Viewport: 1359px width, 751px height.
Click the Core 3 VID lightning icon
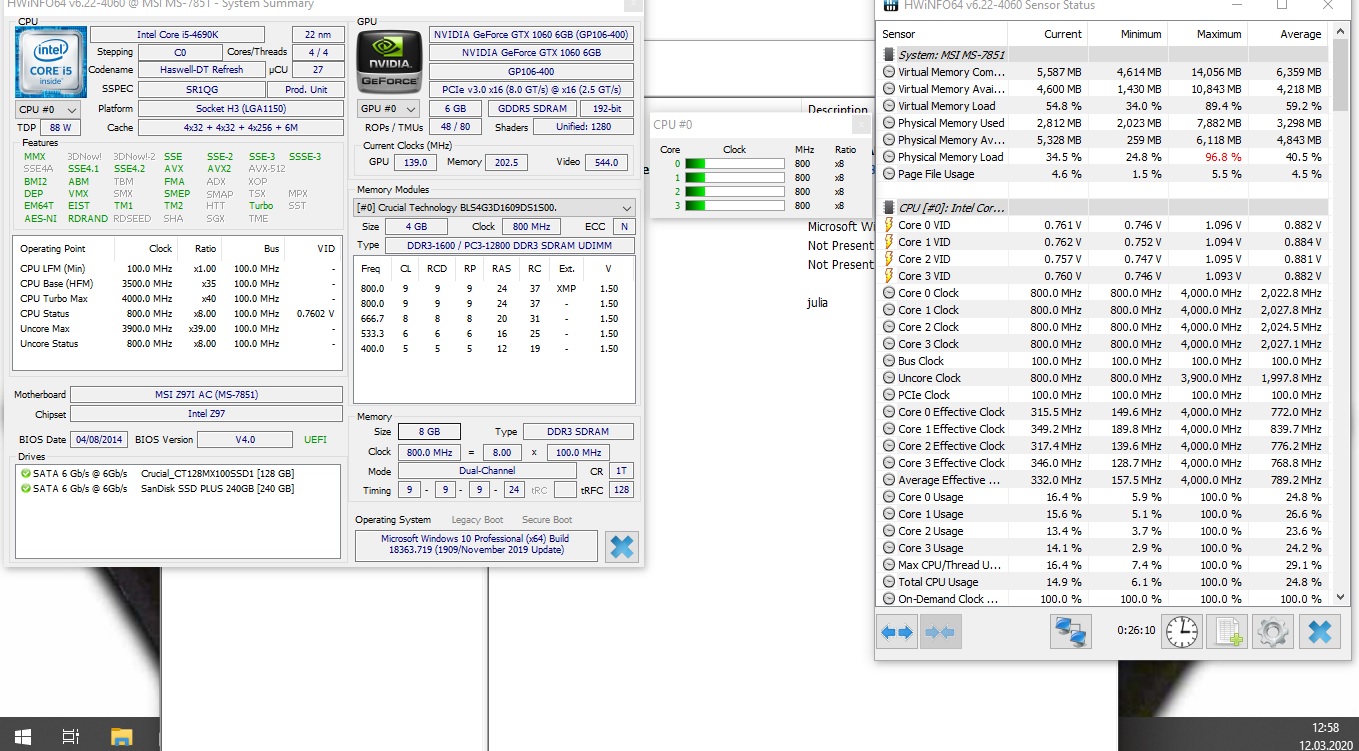tap(889, 276)
